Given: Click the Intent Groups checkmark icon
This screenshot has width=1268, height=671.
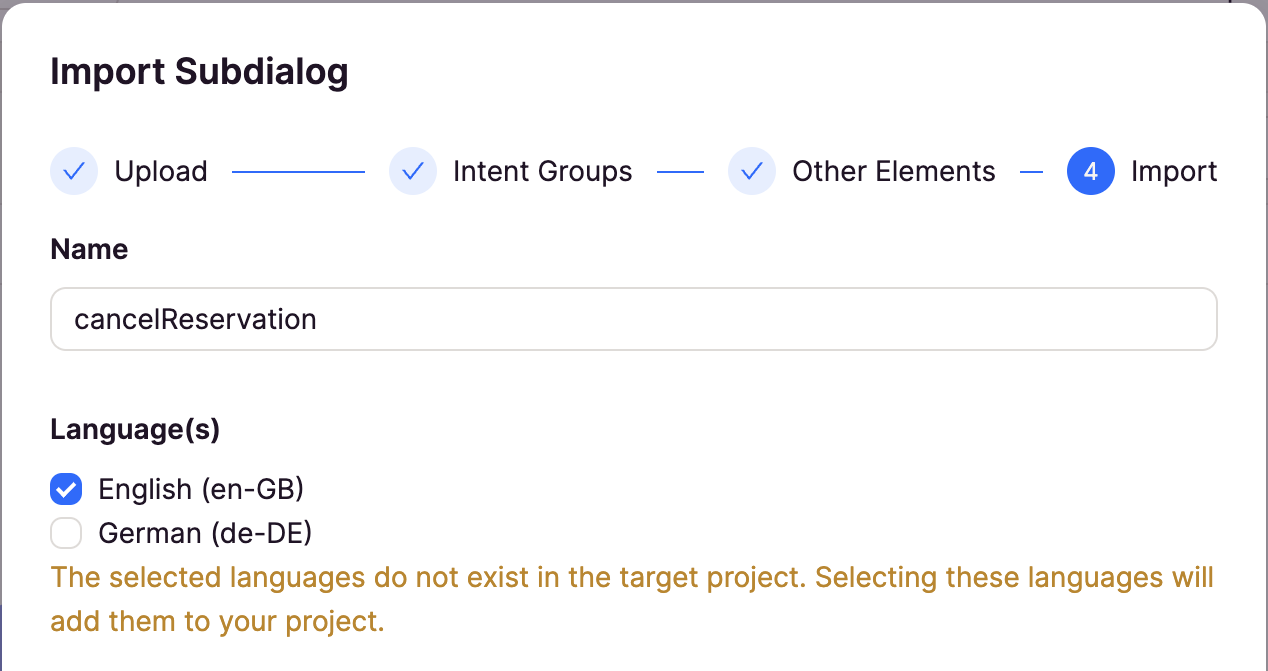Looking at the screenshot, I should (x=413, y=171).
